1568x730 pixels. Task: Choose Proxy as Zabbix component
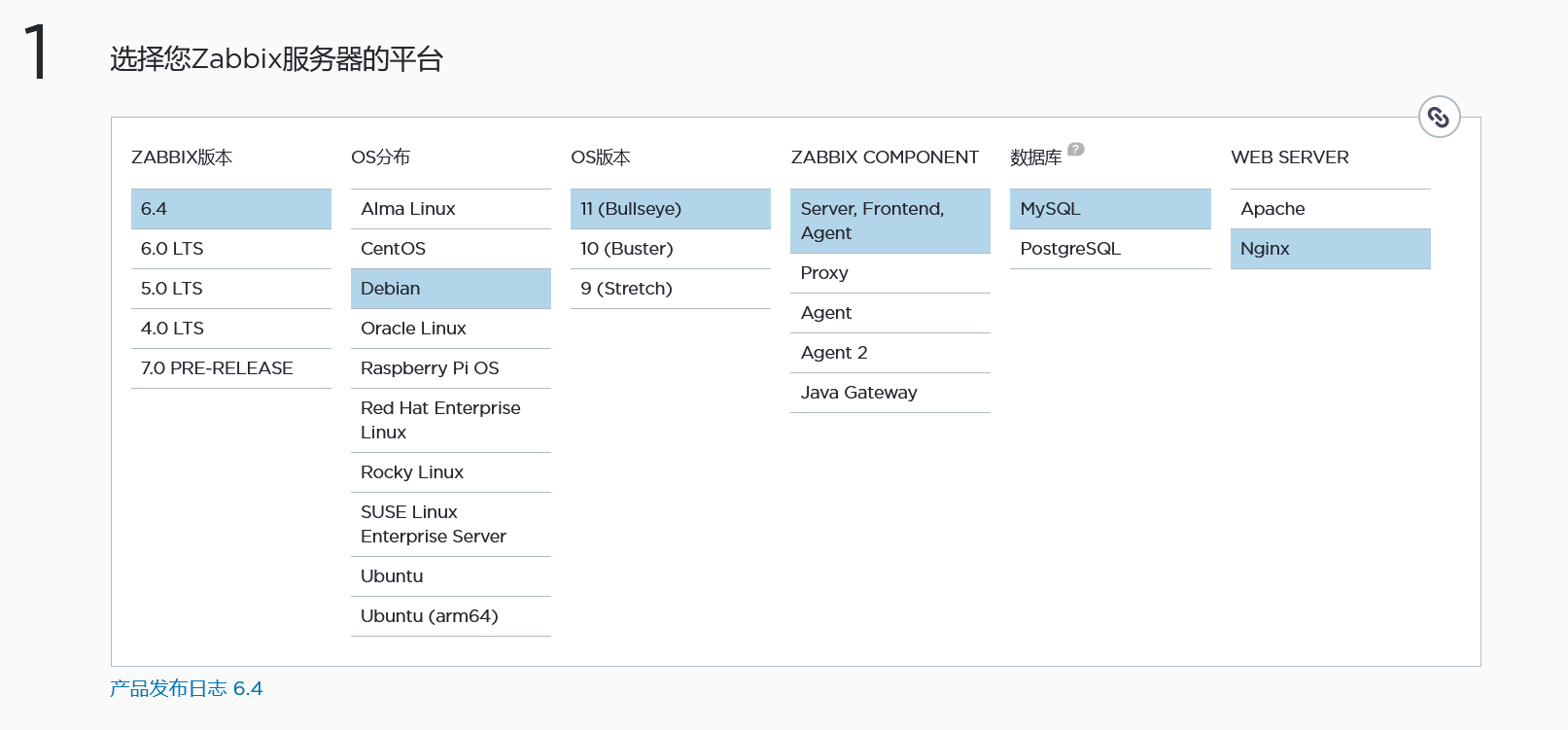[889, 273]
